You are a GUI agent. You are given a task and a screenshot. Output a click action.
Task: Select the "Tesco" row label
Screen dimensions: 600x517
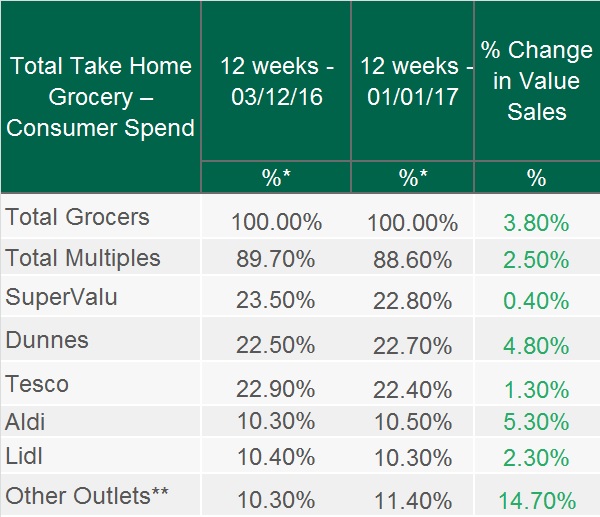pyautogui.click(x=38, y=383)
